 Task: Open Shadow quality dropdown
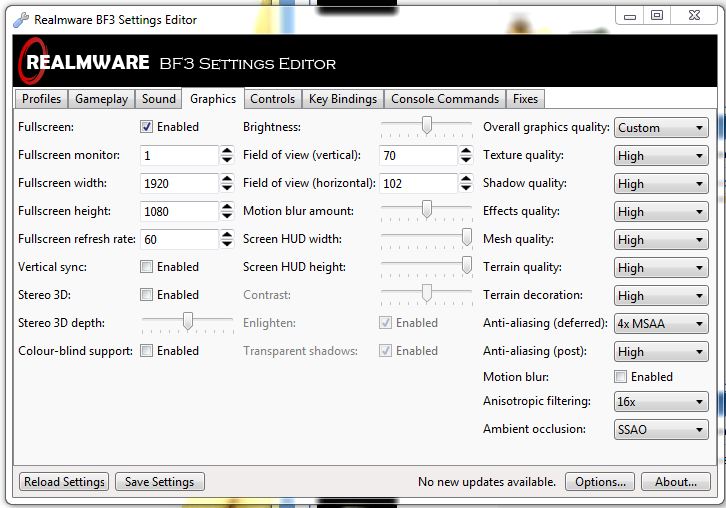tap(661, 184)
